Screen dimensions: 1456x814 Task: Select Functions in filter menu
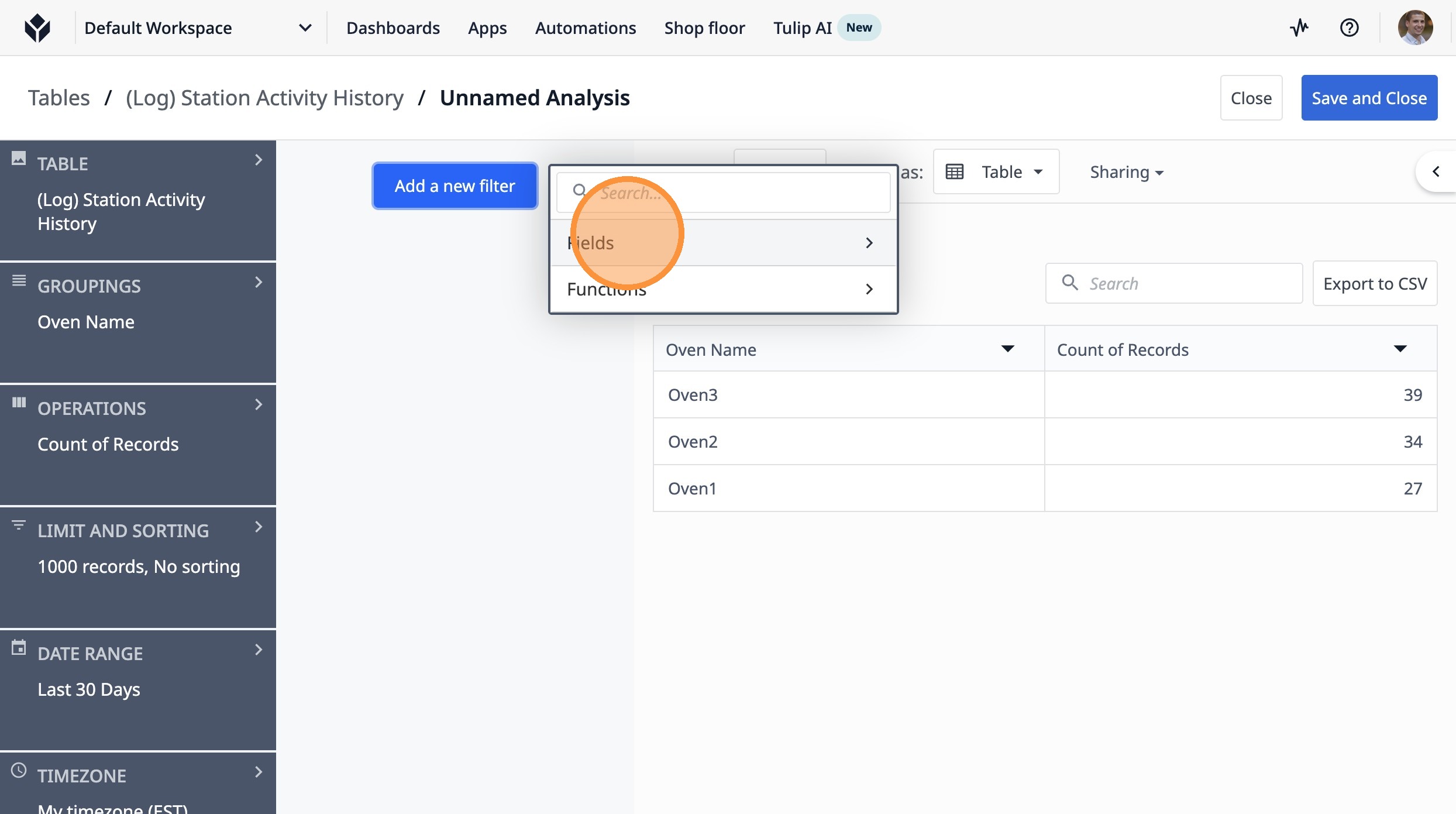[723, 289]
